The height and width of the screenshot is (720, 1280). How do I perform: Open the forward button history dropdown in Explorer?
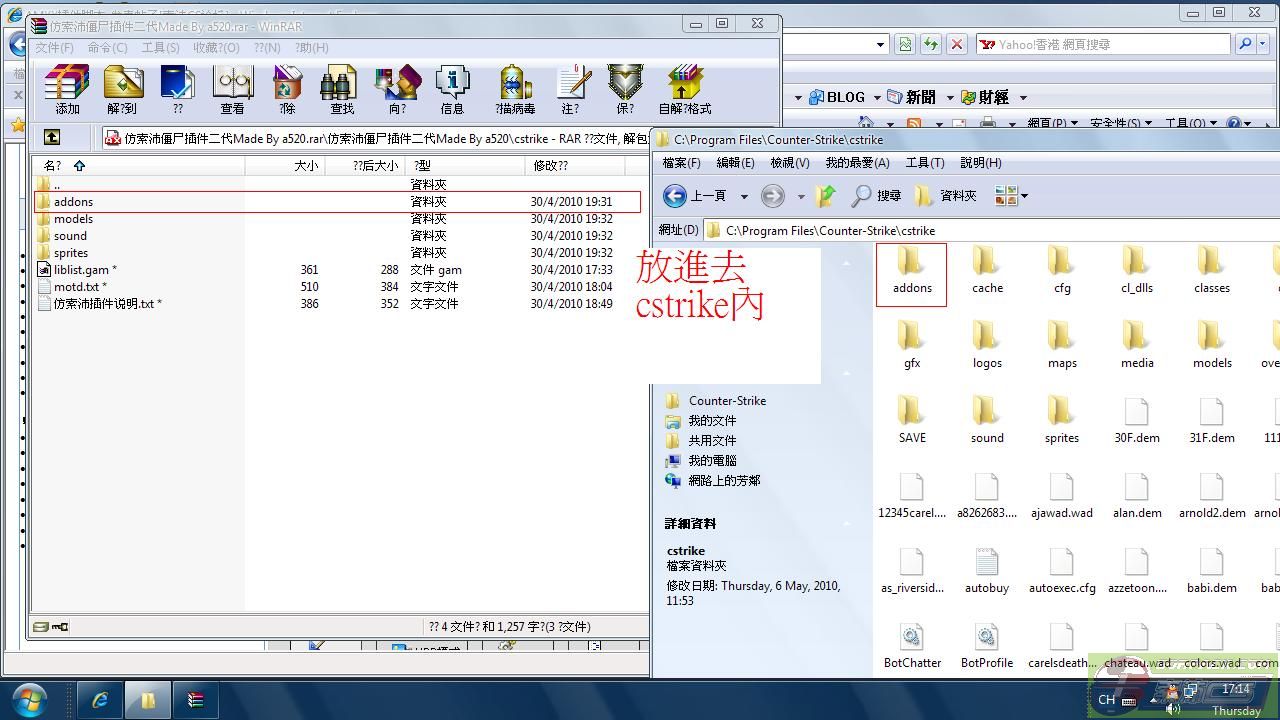pyautogui.click(x=800, y=197)
